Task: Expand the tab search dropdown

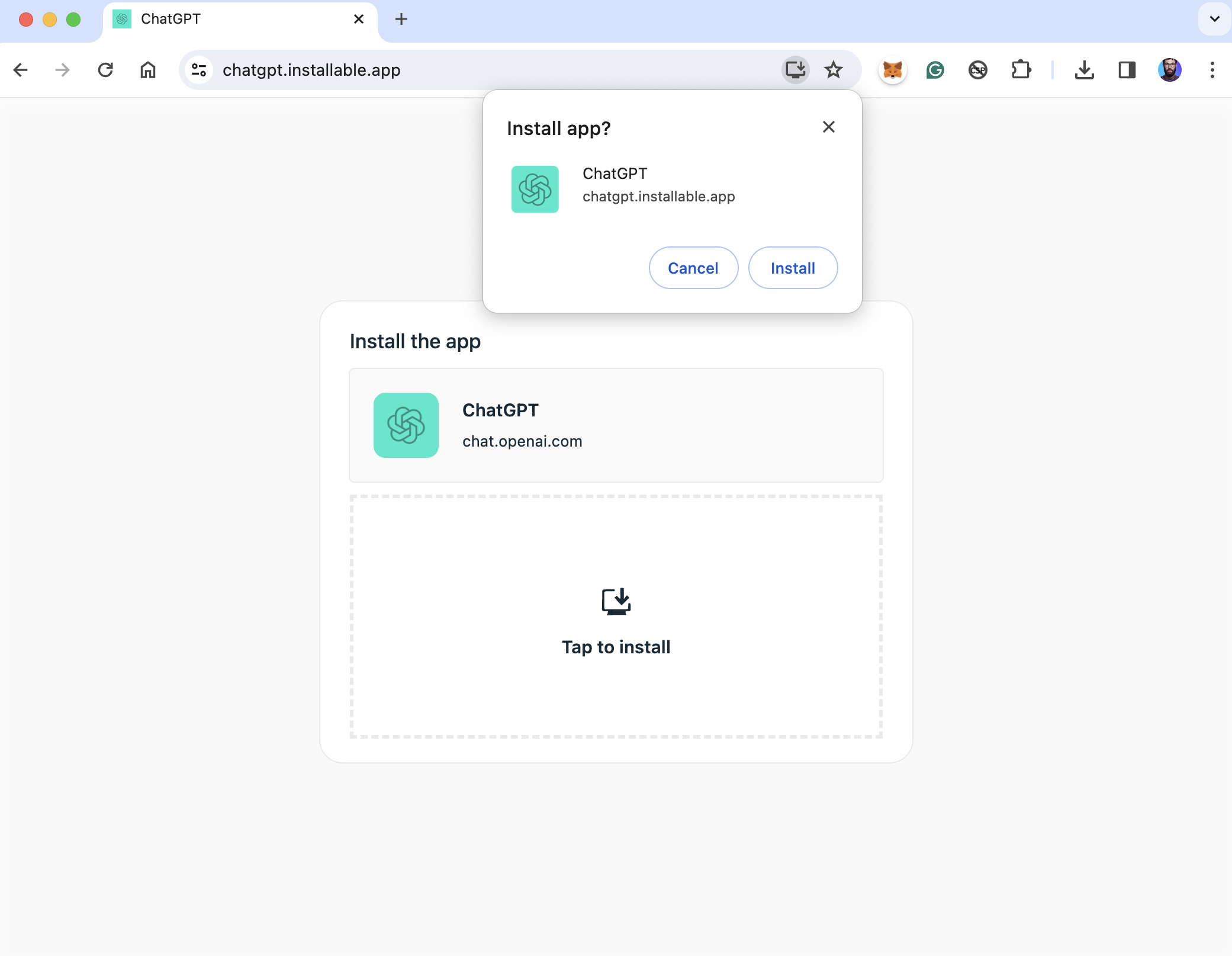Action: click(x=1215, y=19)
